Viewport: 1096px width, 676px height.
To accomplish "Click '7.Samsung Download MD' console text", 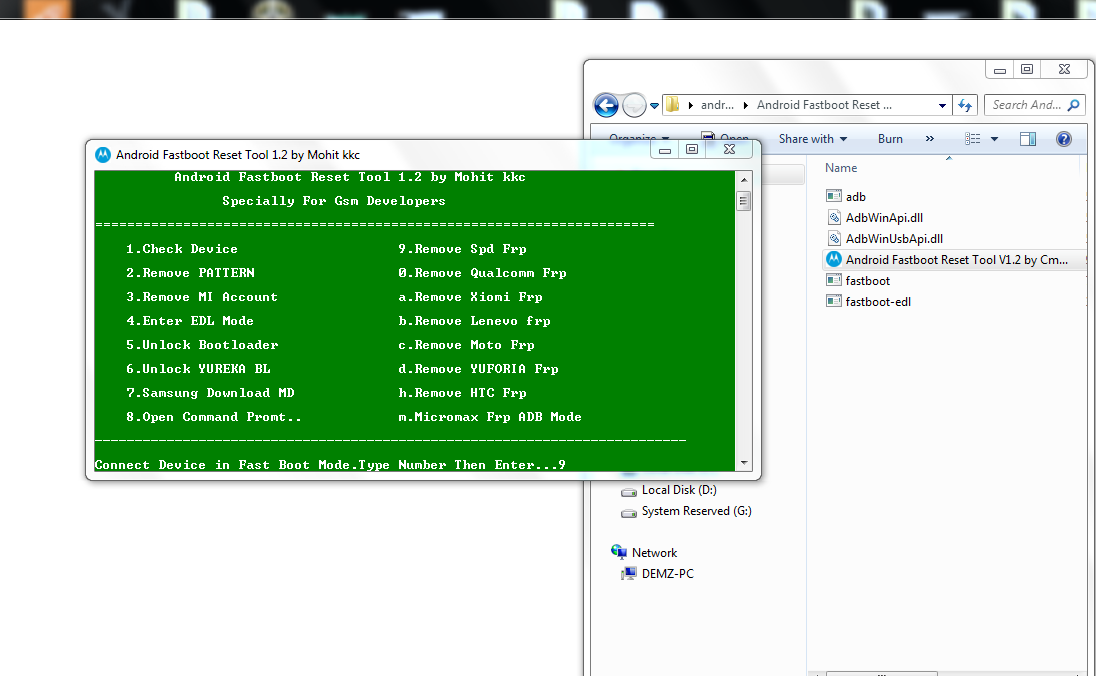I will 210,393.
